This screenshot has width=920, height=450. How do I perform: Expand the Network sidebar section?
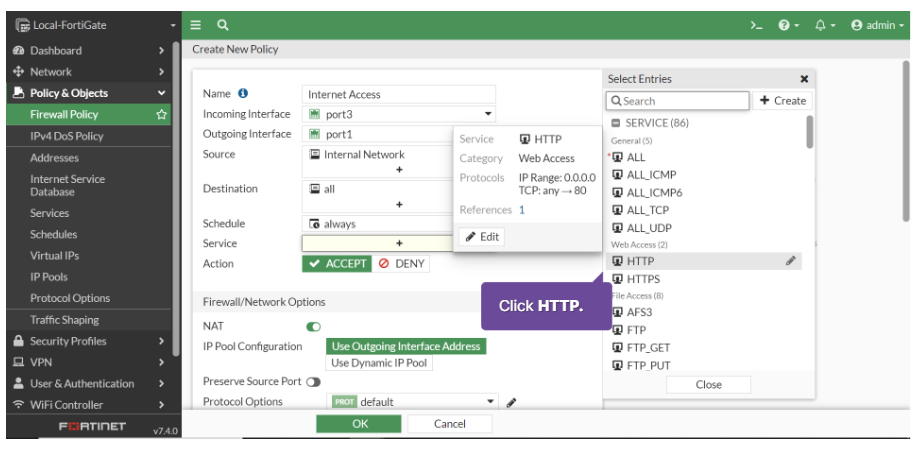coord(161,72)
